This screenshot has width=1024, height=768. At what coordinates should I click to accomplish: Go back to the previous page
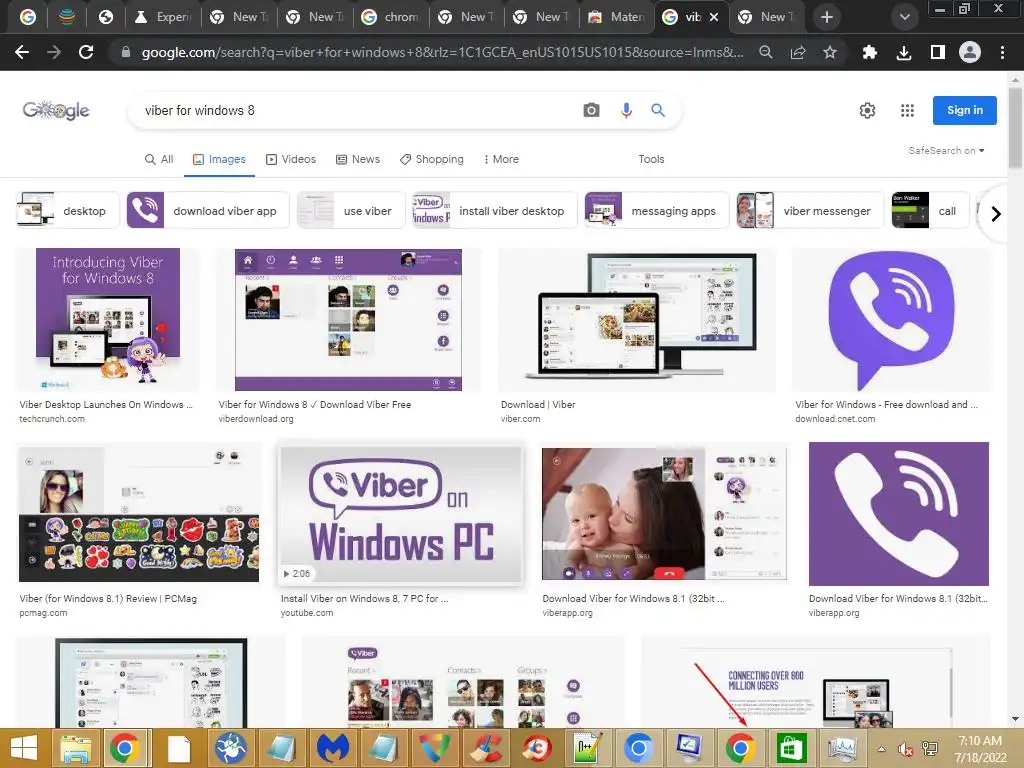tap(22, 52)
